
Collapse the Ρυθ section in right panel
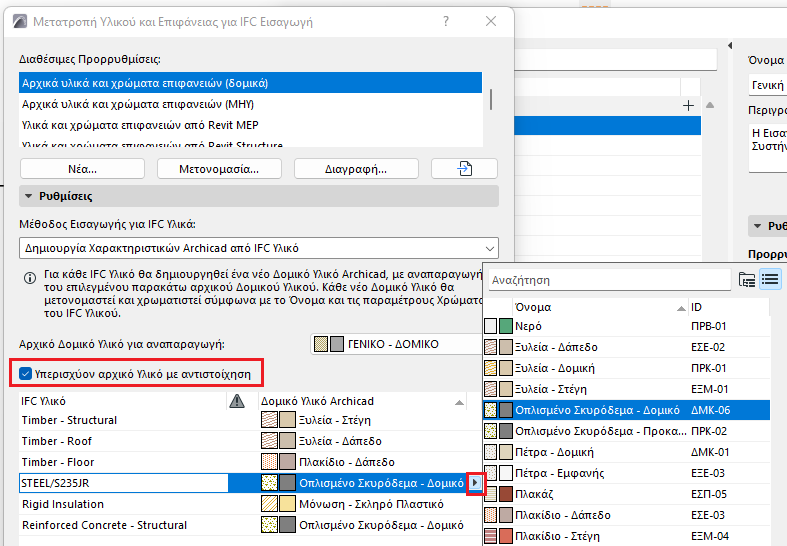[757, 226]
